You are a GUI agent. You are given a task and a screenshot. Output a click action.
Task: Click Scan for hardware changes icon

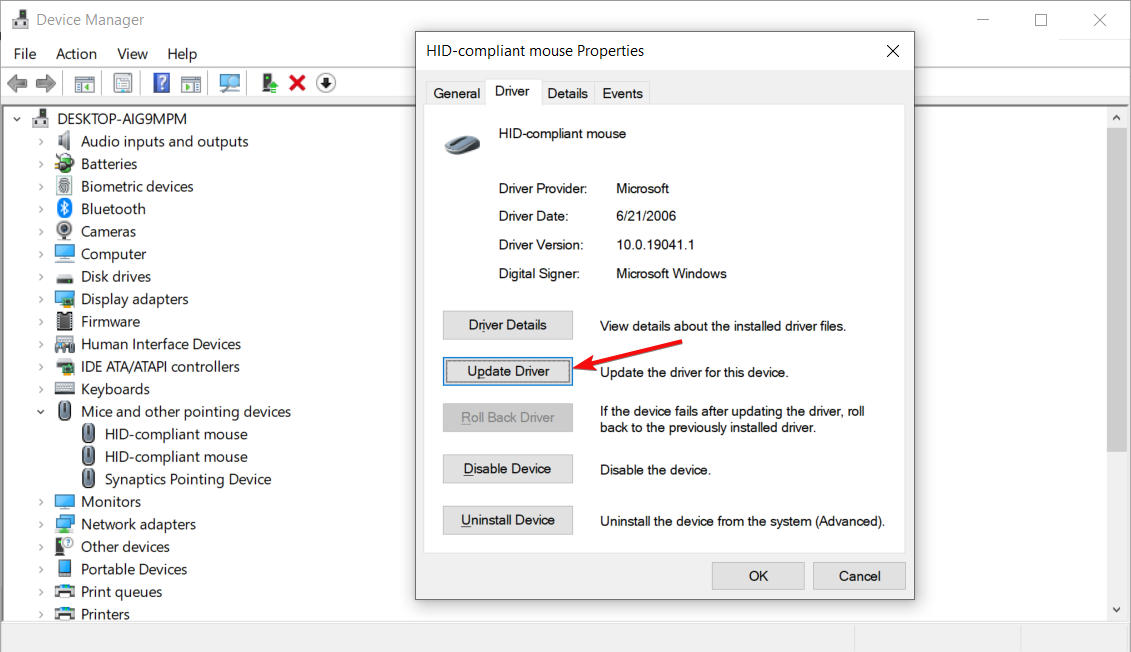point(230,83)
